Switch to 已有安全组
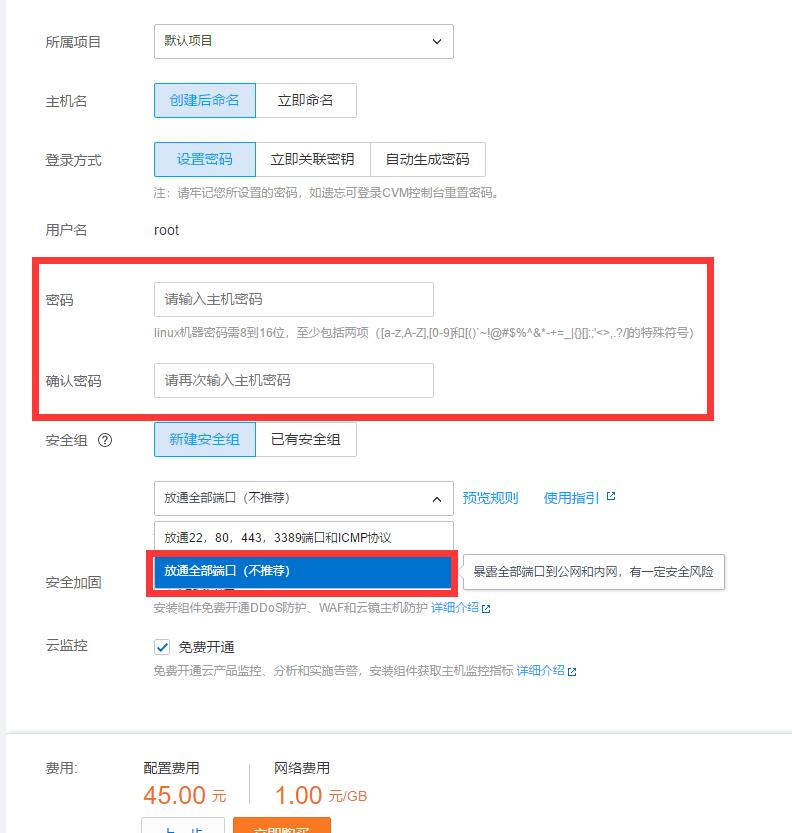 305,440
